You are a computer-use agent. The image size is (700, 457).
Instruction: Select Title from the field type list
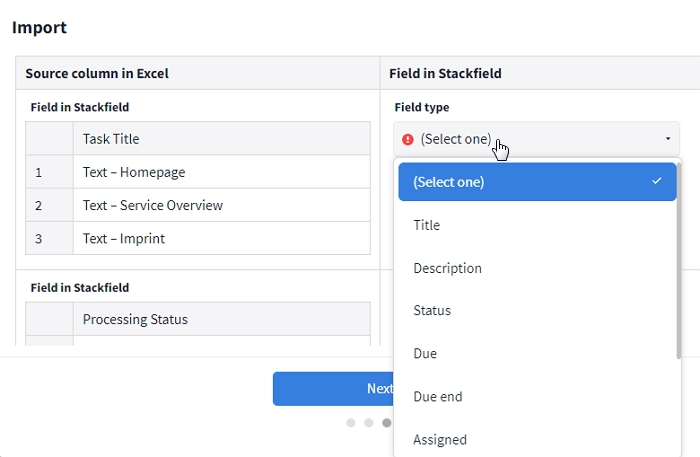pos(427,225)
